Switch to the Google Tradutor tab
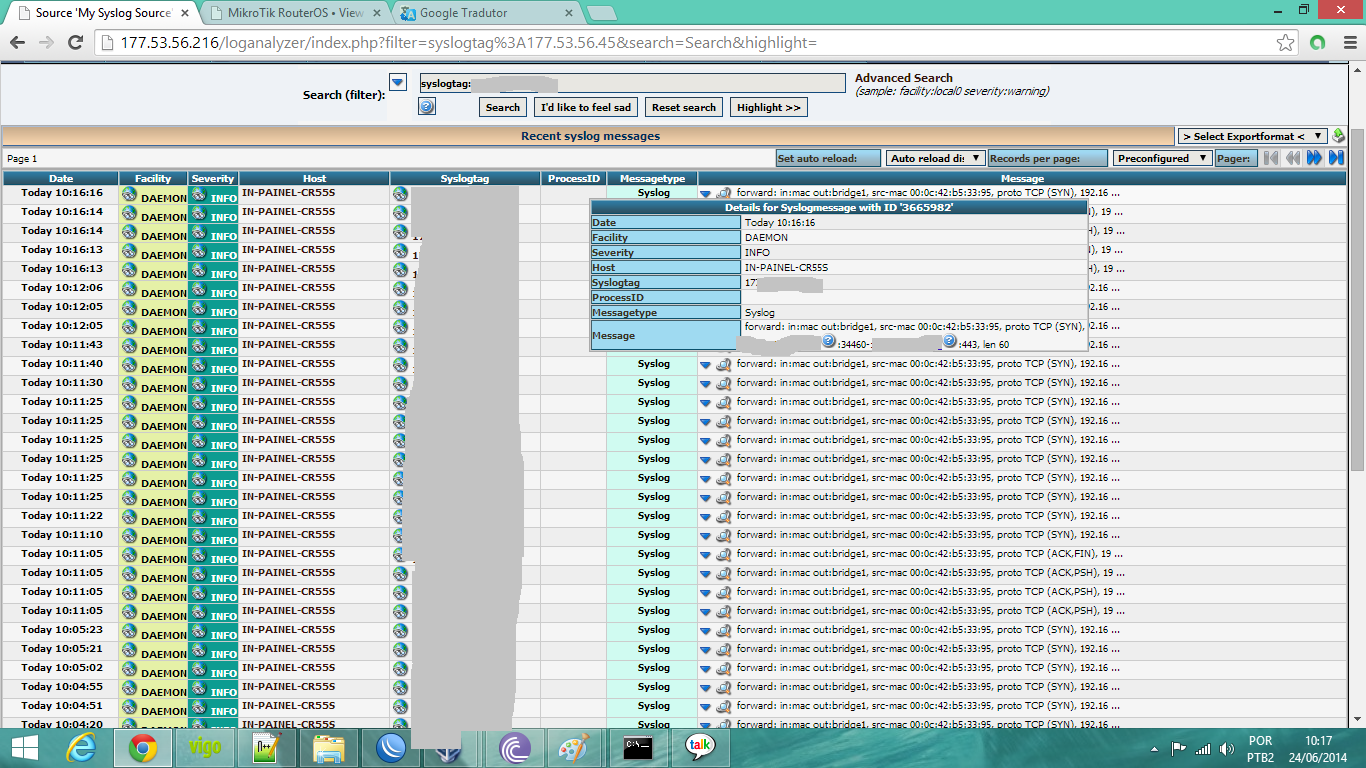Viewport: 1366px width, 768px height. (x=484, y=13)
